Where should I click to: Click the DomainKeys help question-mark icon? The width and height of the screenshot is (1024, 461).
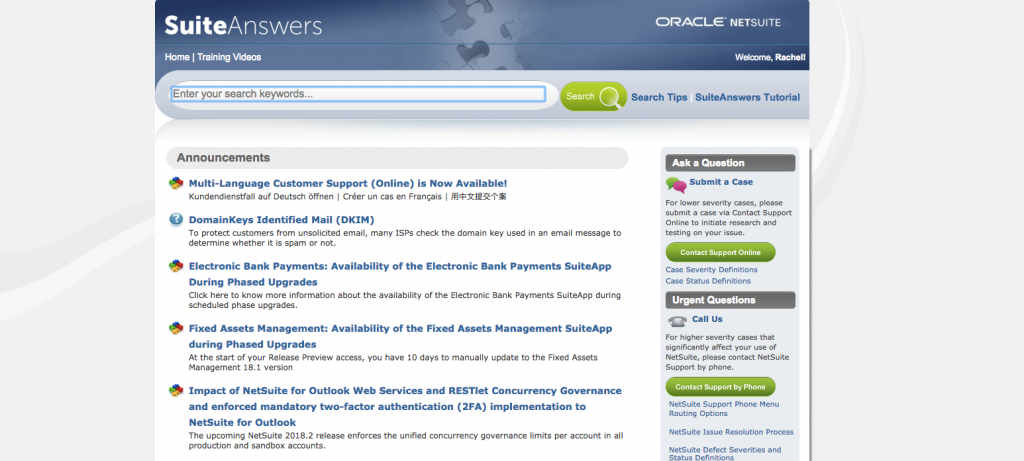pos(176,220)
